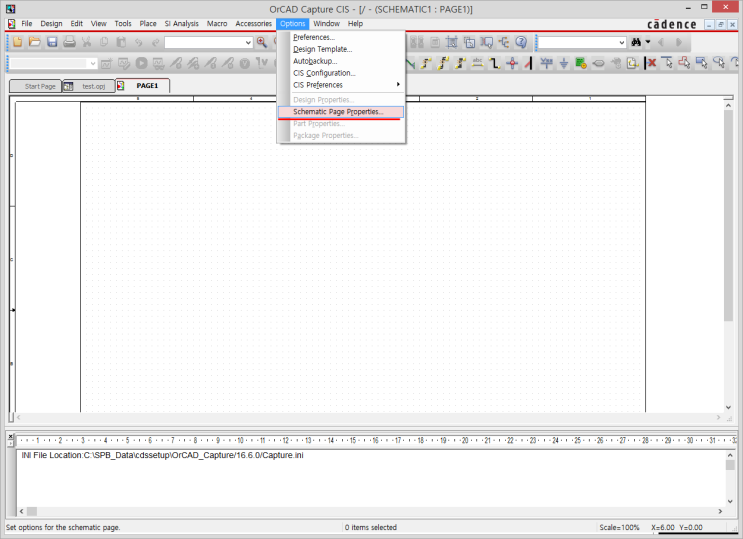Viewport: 743px width, 539px height.
Task: Open the Place menu
Action: coord(148,23)
